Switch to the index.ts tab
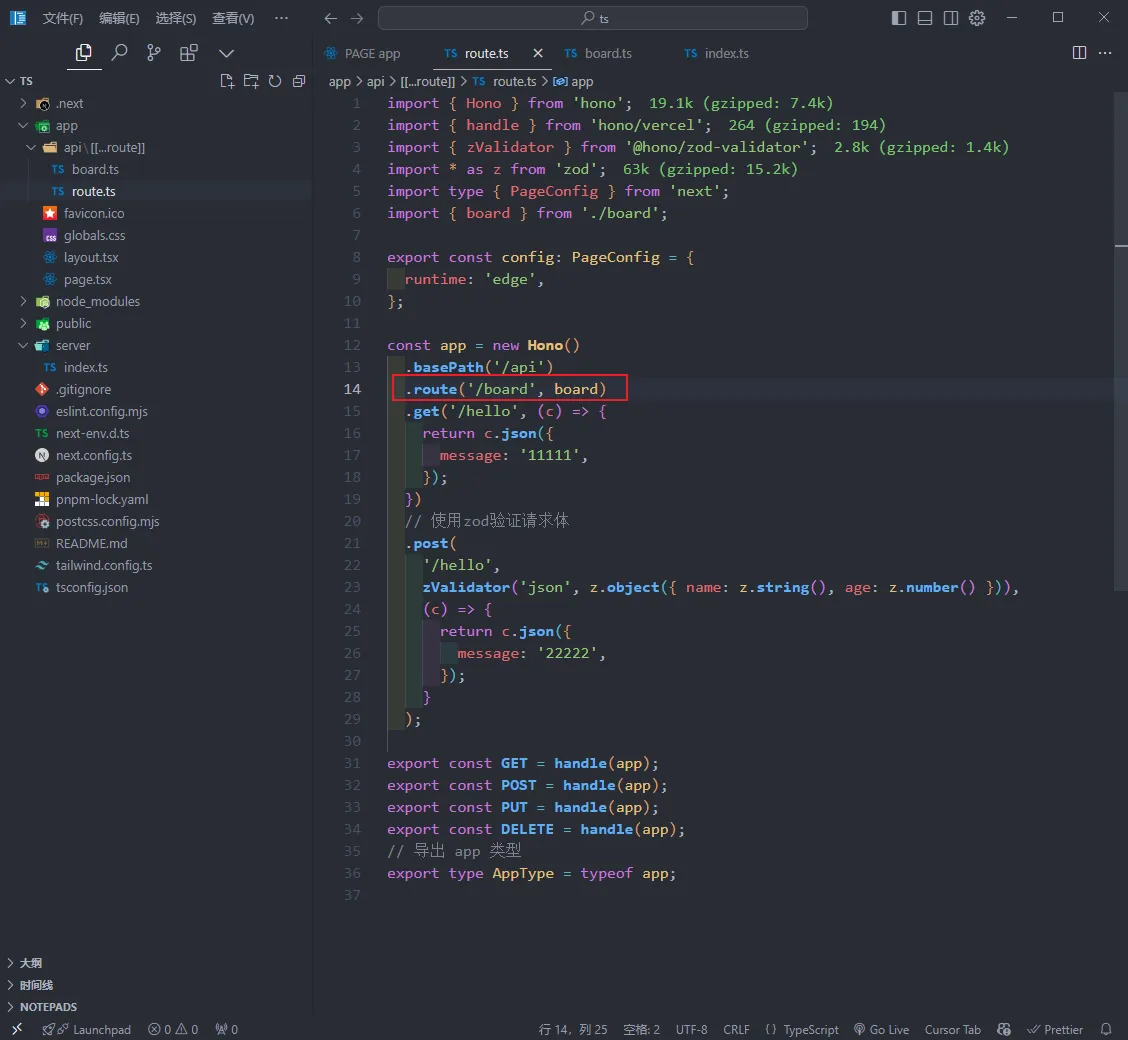The width and height of the screenshot is (1128, 1040). coord(717,53)
